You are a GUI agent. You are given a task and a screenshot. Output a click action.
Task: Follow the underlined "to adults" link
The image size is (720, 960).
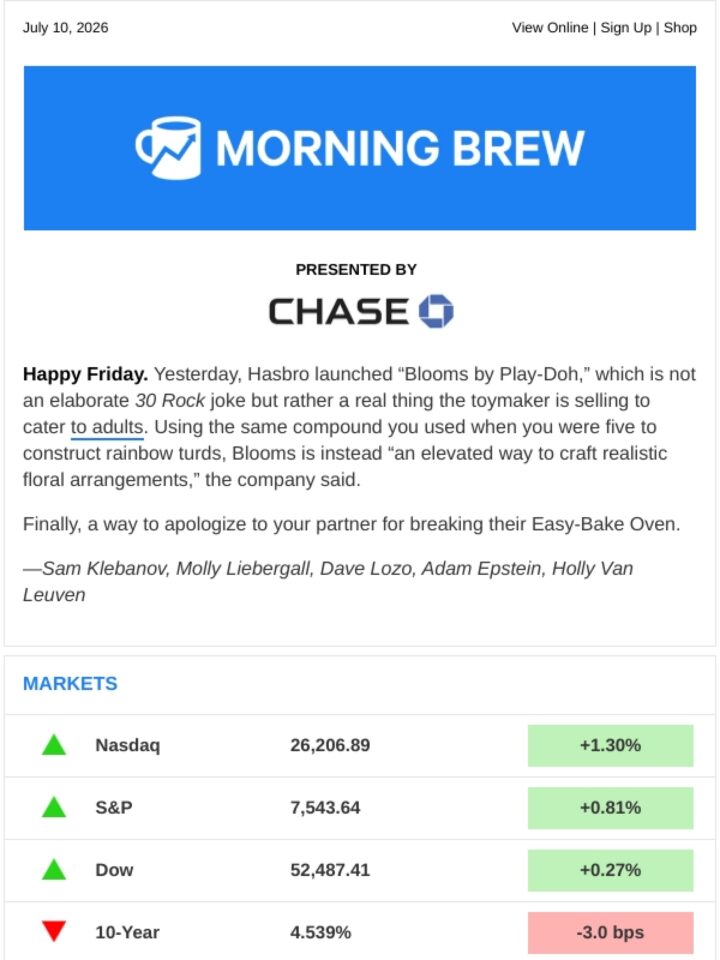point(107,427)
